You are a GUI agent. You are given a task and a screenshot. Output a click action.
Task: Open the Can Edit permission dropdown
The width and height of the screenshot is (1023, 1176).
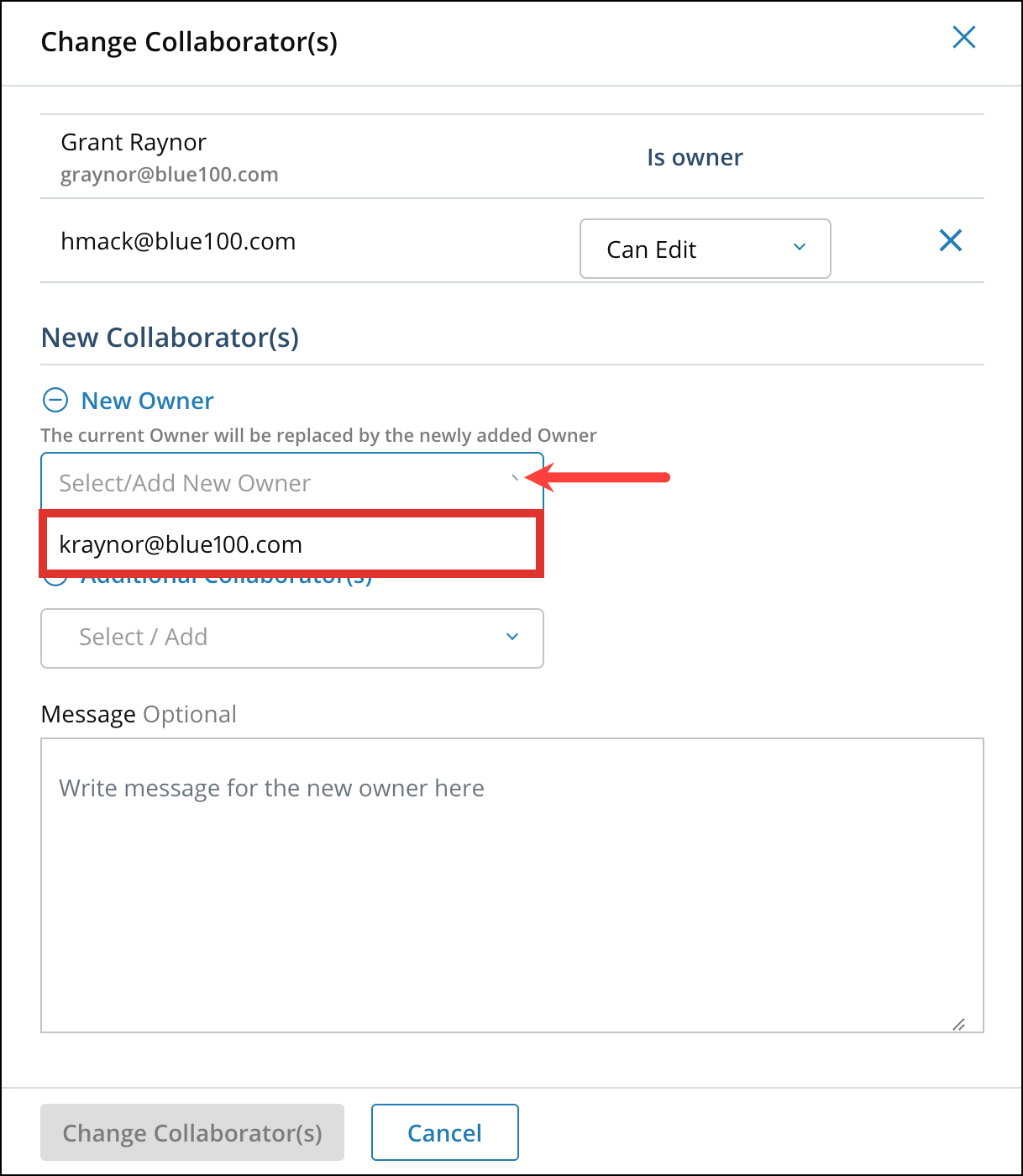[x=705, y=249]
